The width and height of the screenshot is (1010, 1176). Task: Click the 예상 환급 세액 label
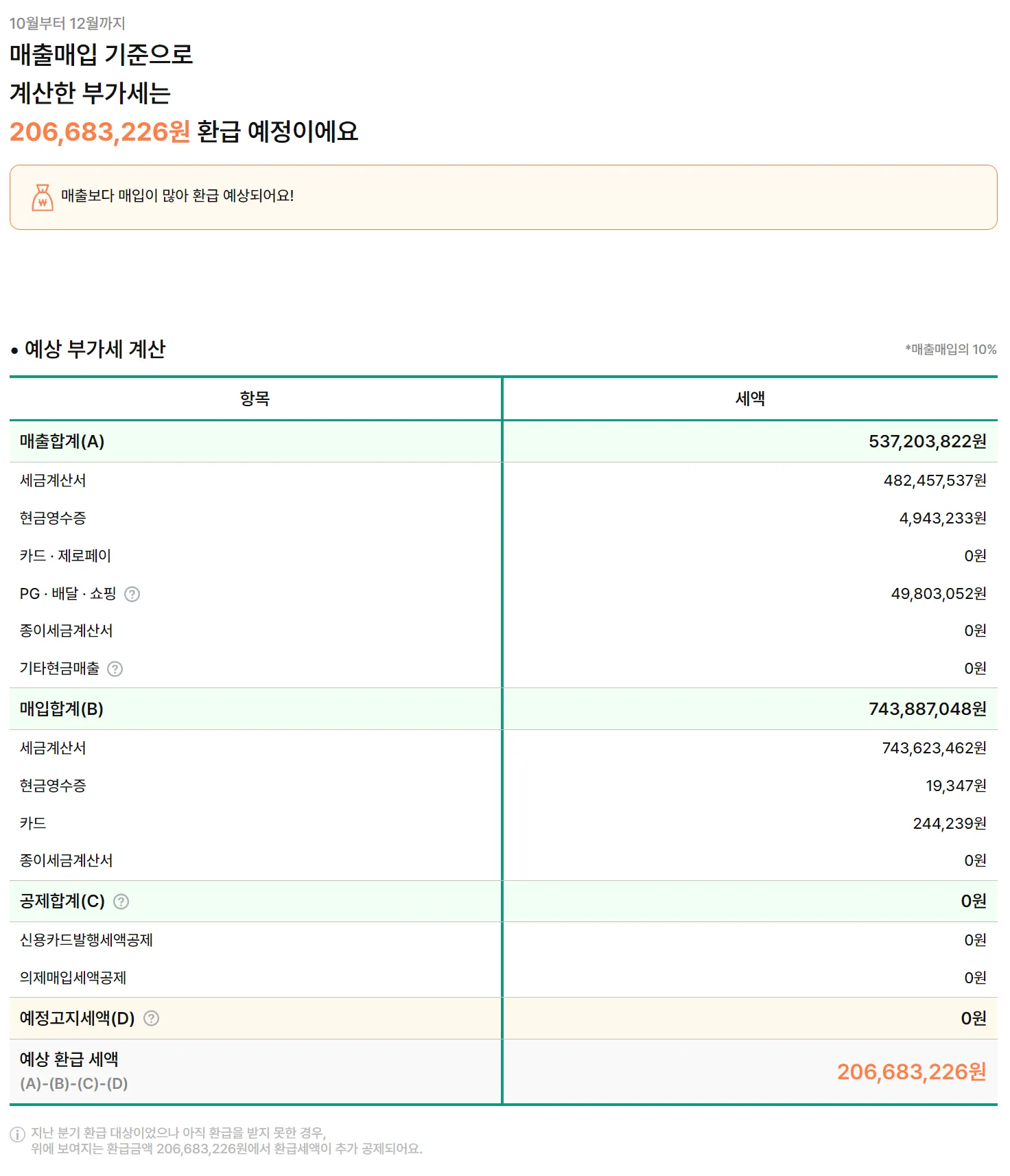tap(69, 1059)
